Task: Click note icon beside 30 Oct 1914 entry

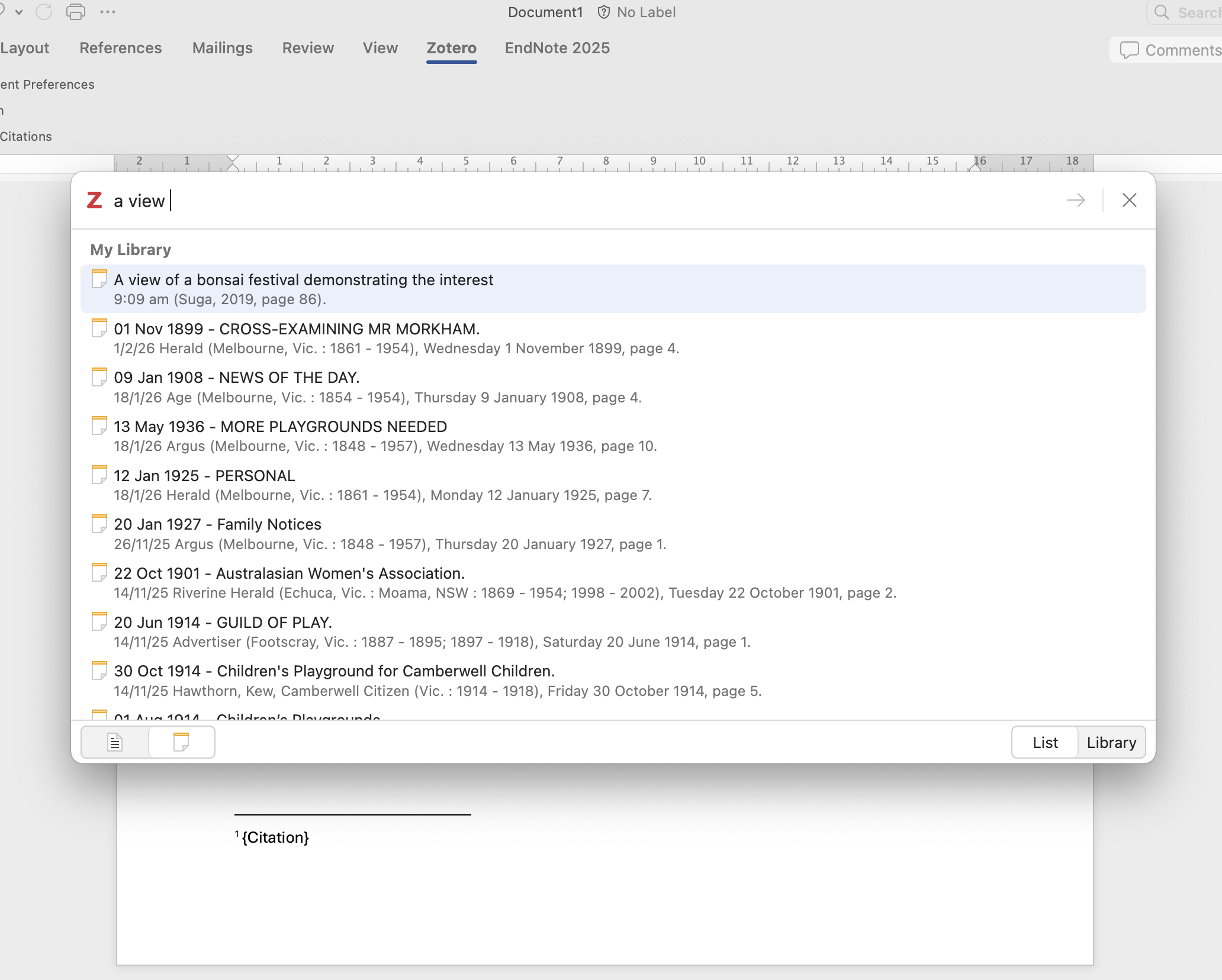Action: (x=99, y=670)
